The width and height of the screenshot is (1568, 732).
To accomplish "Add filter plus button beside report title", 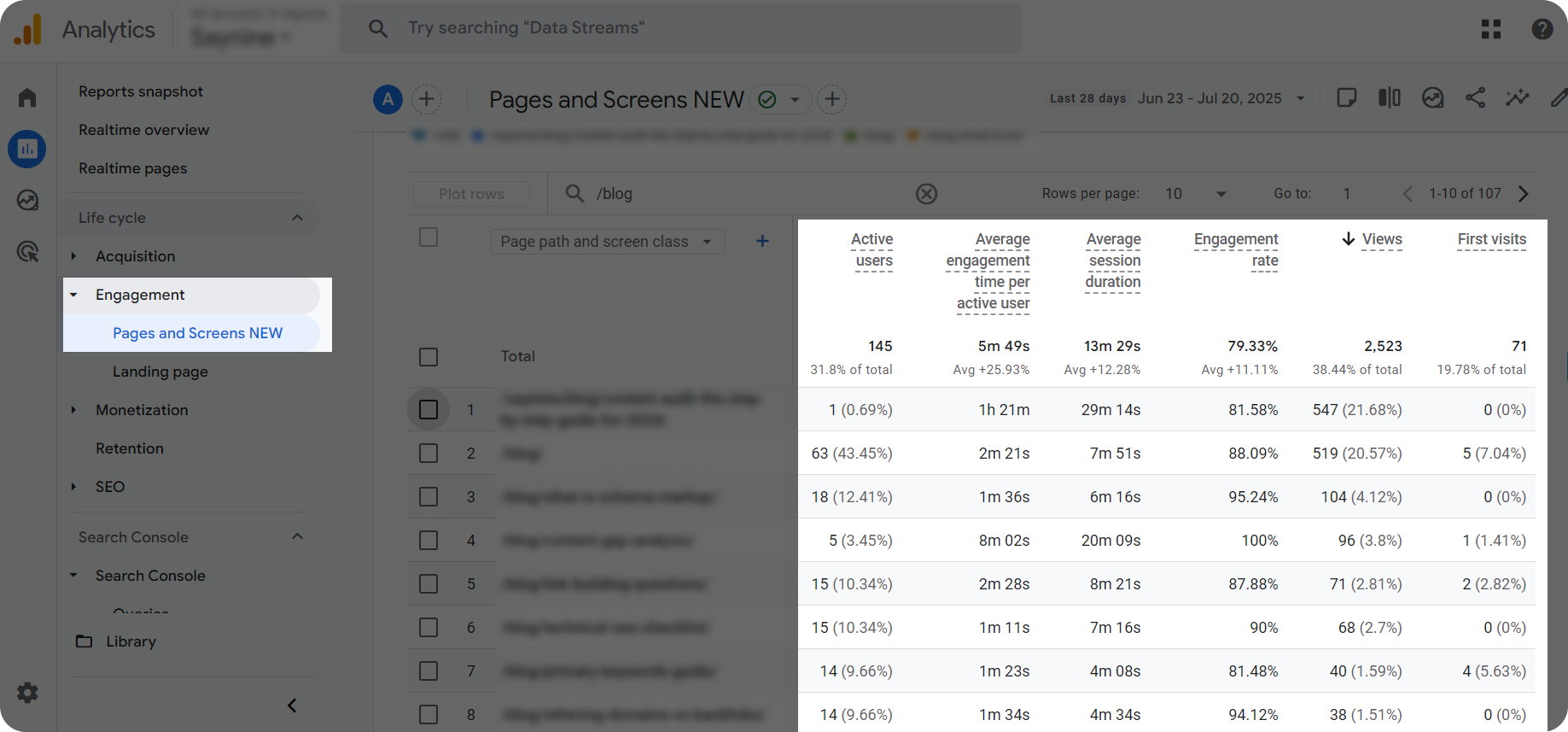I will pos(832,99).
